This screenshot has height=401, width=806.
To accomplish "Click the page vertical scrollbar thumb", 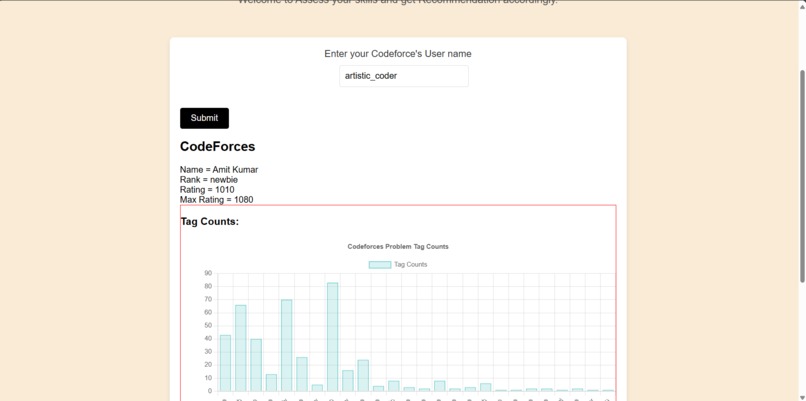I will [x=802, y=175].
